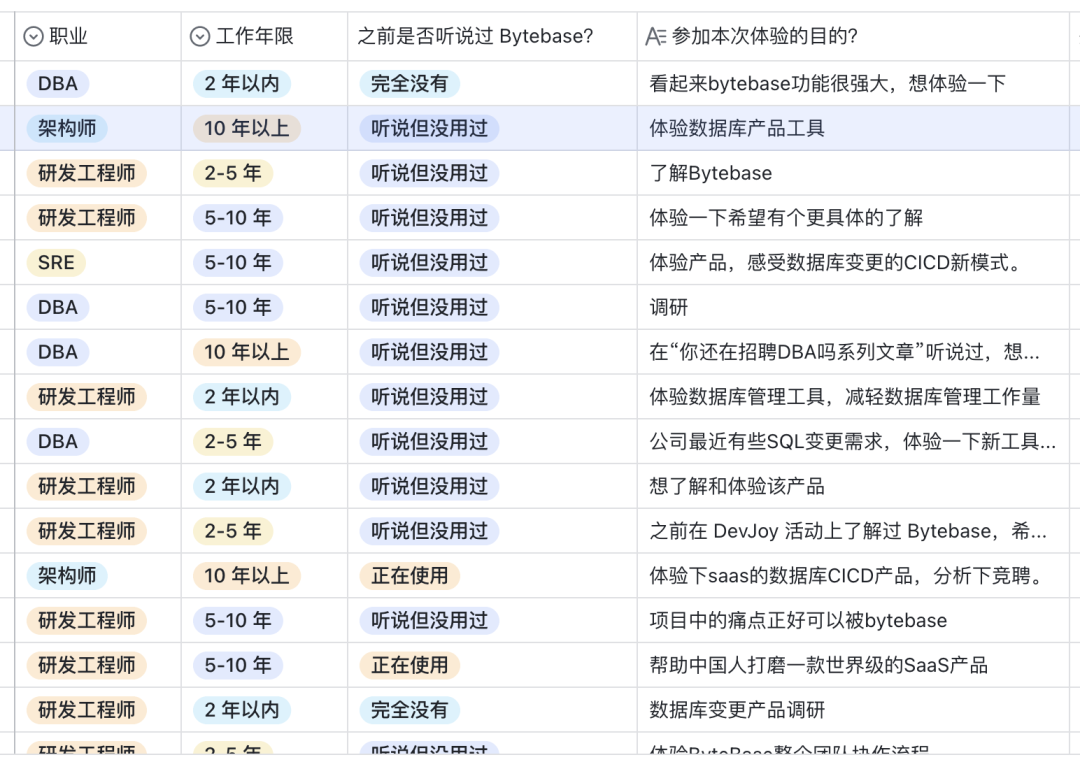The image size is (1080, 769).
Task: Click the cell about 减轻数据库管理工作量
Action: pyautogui.click(x=853, y=397)
